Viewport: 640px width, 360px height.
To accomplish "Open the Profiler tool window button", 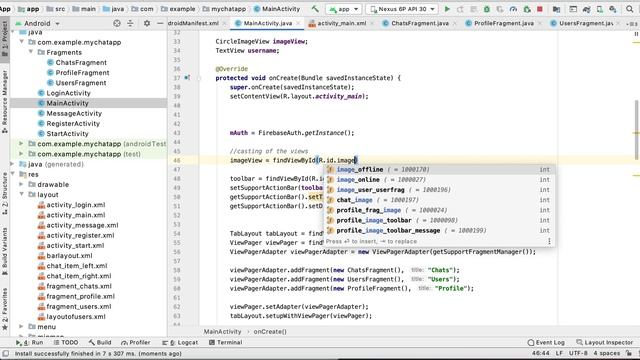I will pyautogui.click(x=136, y=342).
